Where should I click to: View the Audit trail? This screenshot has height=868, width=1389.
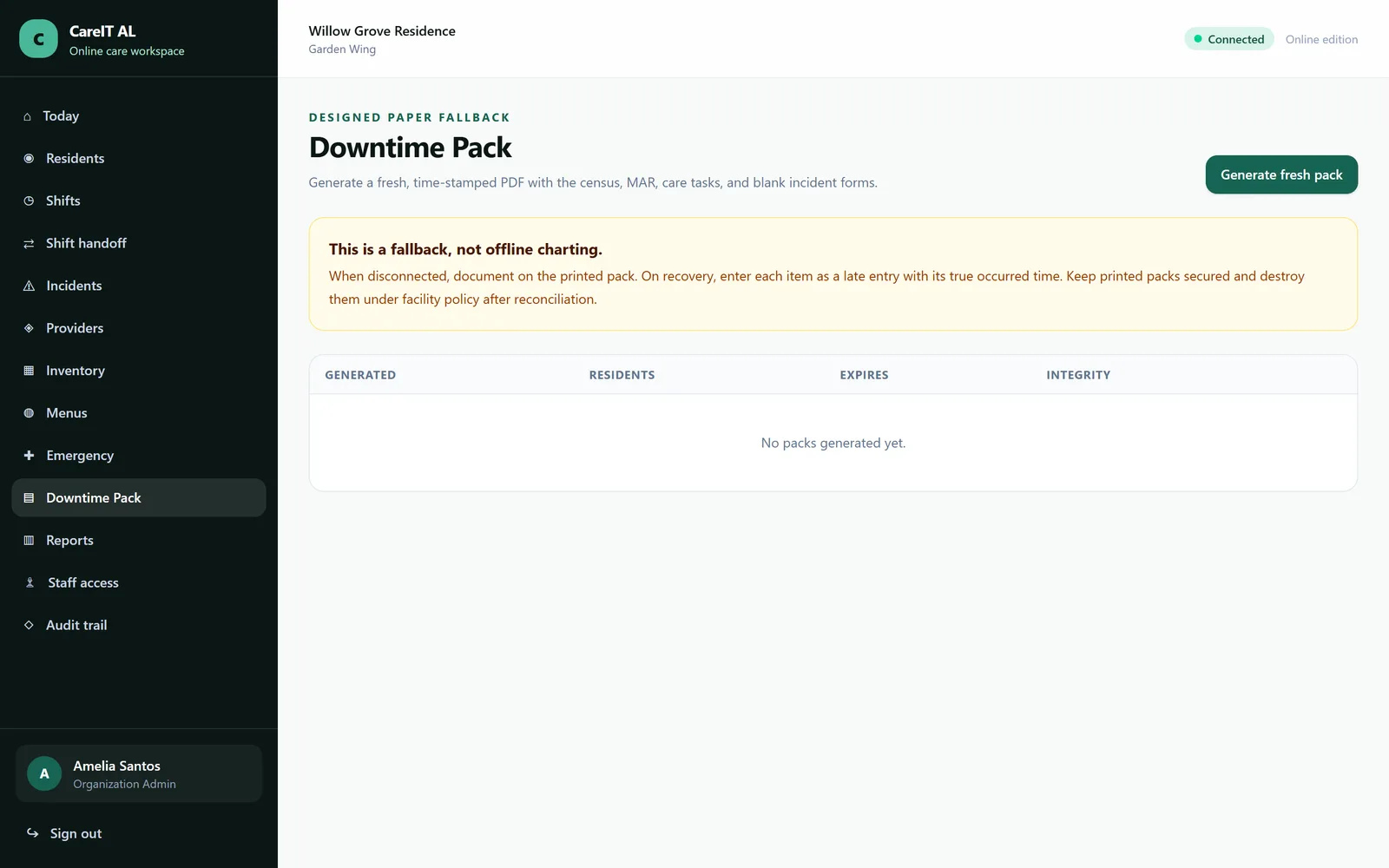(x=139, y=625)
